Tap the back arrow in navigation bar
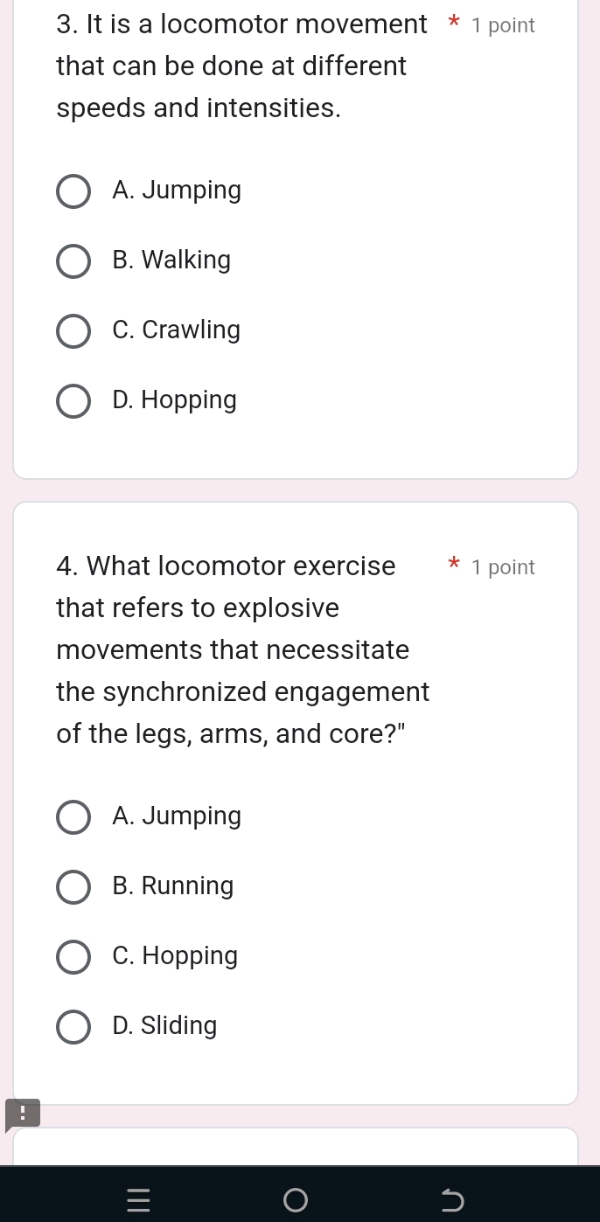Screen dimensions: 600x1222 click(452, 1199)
